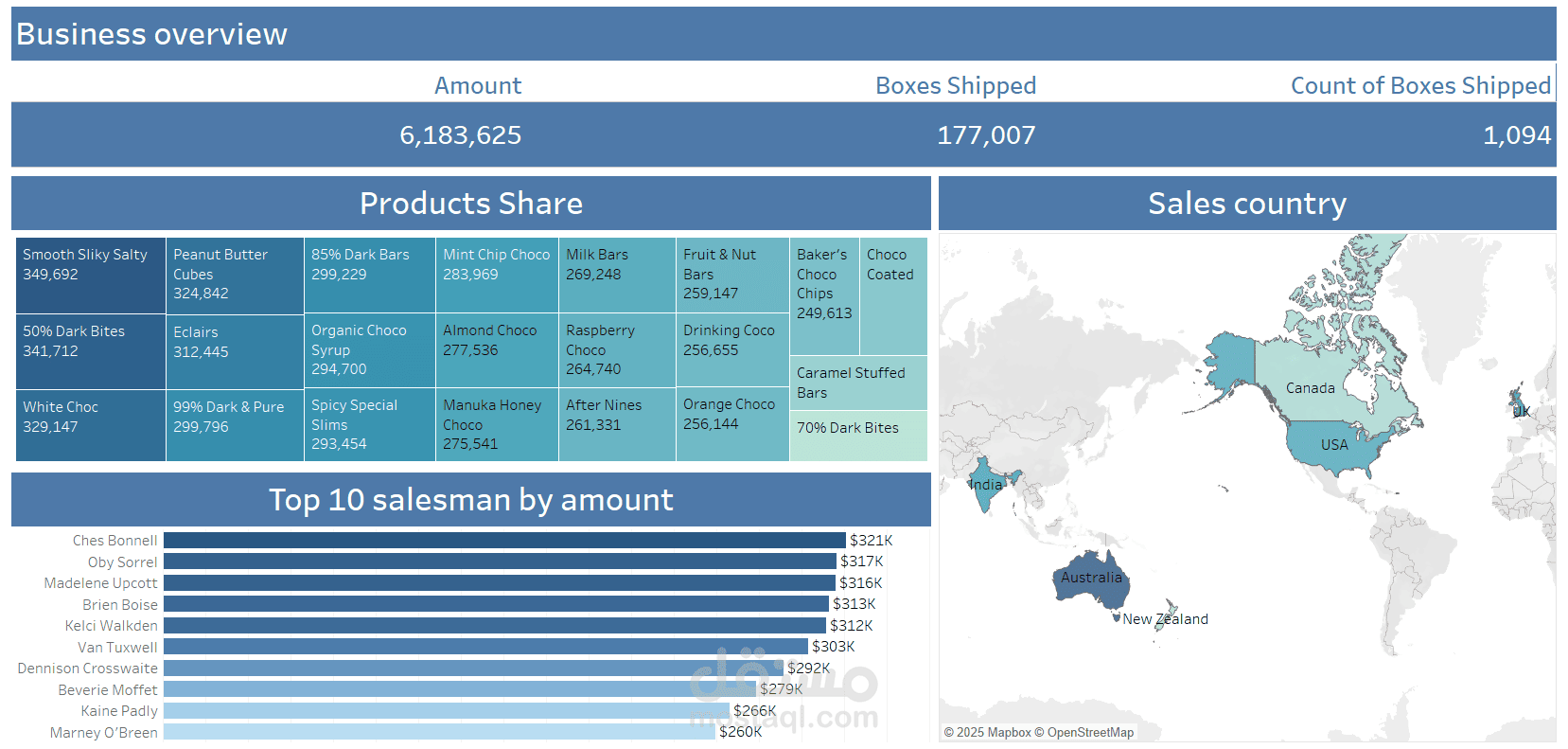This screenshot has height=749, width=1568.
Task: Click the USA region on the map
Action: [x=1334, y=447]
